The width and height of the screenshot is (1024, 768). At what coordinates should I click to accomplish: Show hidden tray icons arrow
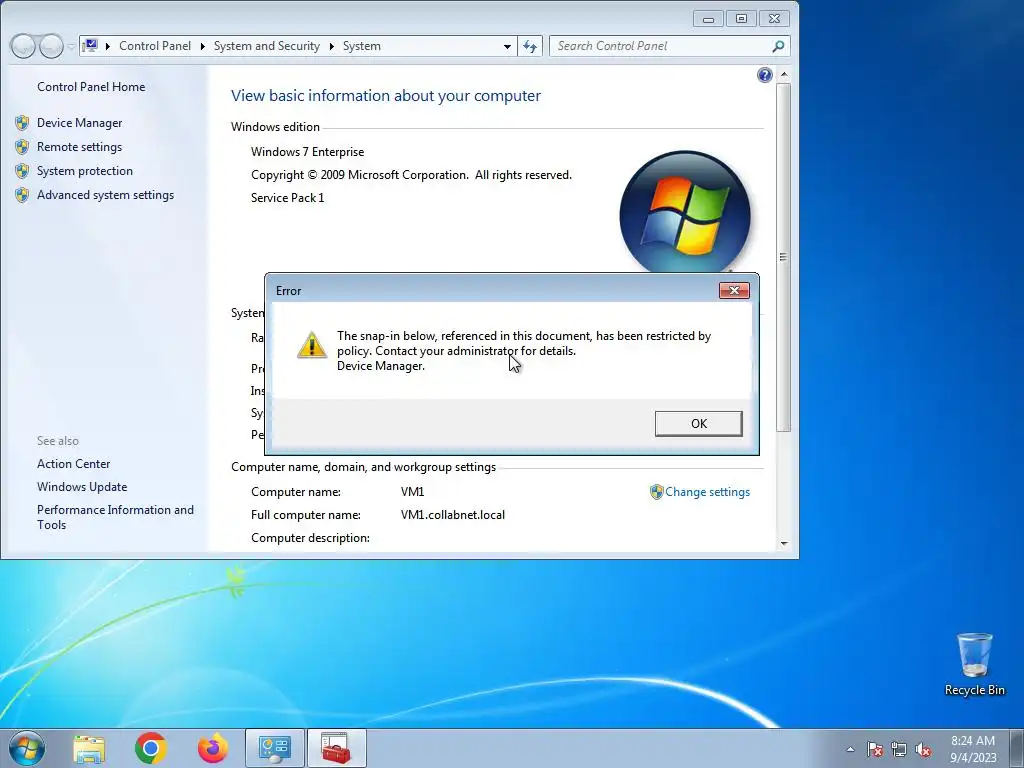click(850, 749)
